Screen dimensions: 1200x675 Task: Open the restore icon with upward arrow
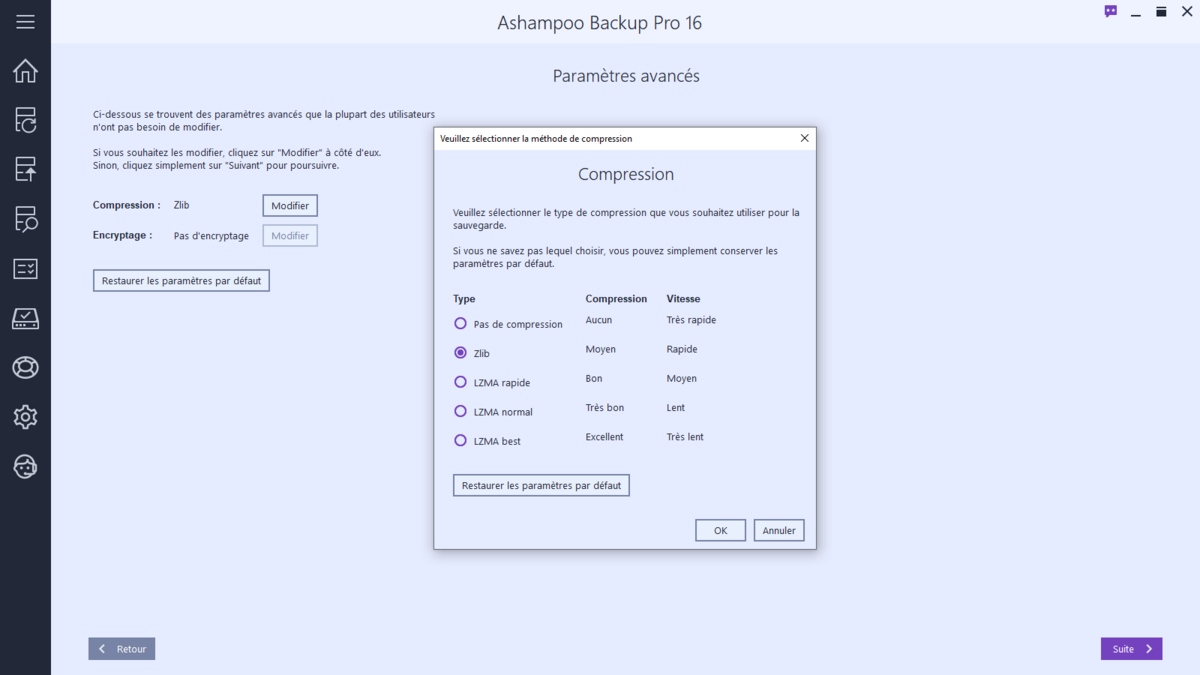[x=25, y=169]
